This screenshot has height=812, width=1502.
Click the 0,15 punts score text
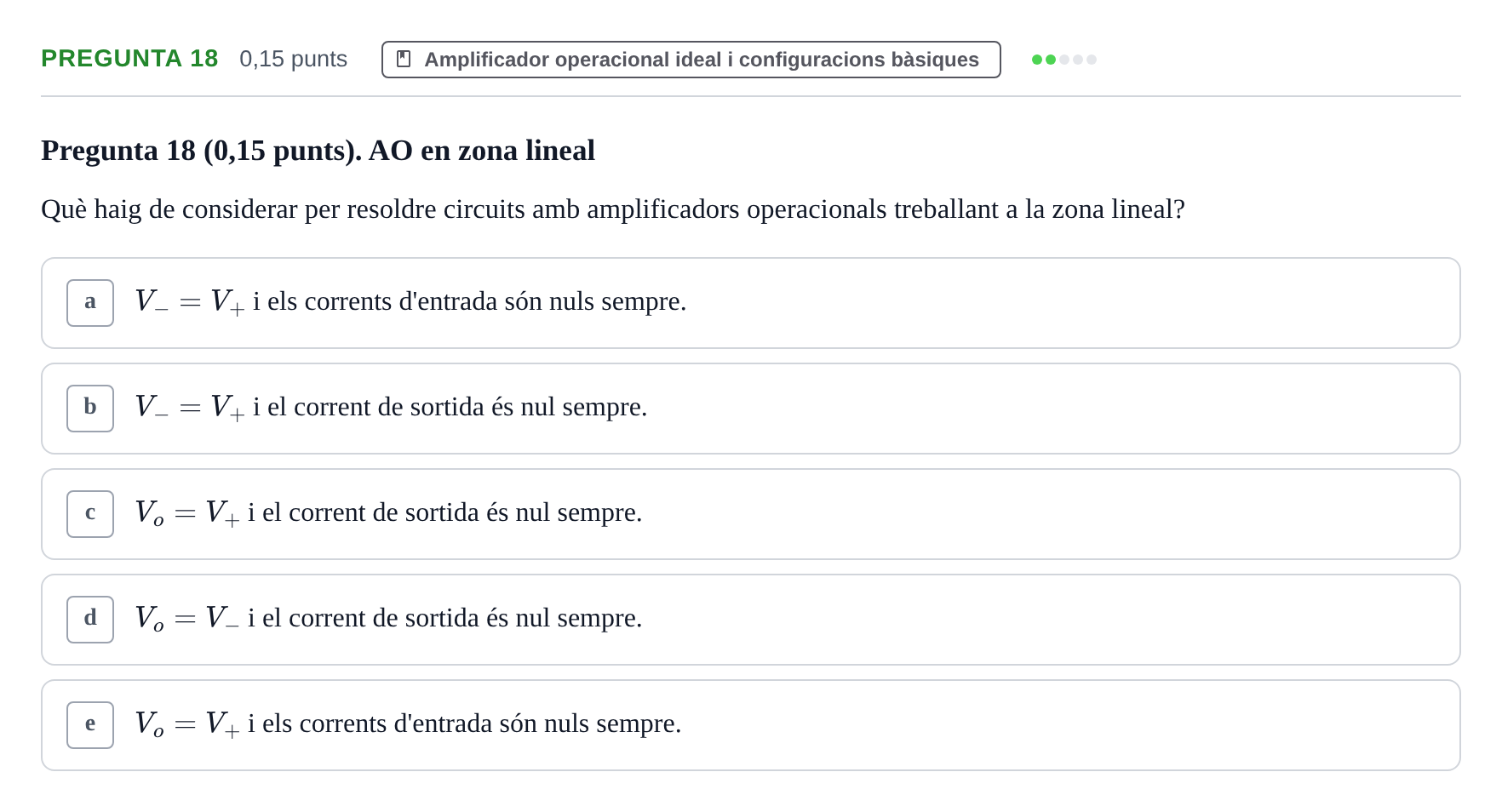[293, 59]
